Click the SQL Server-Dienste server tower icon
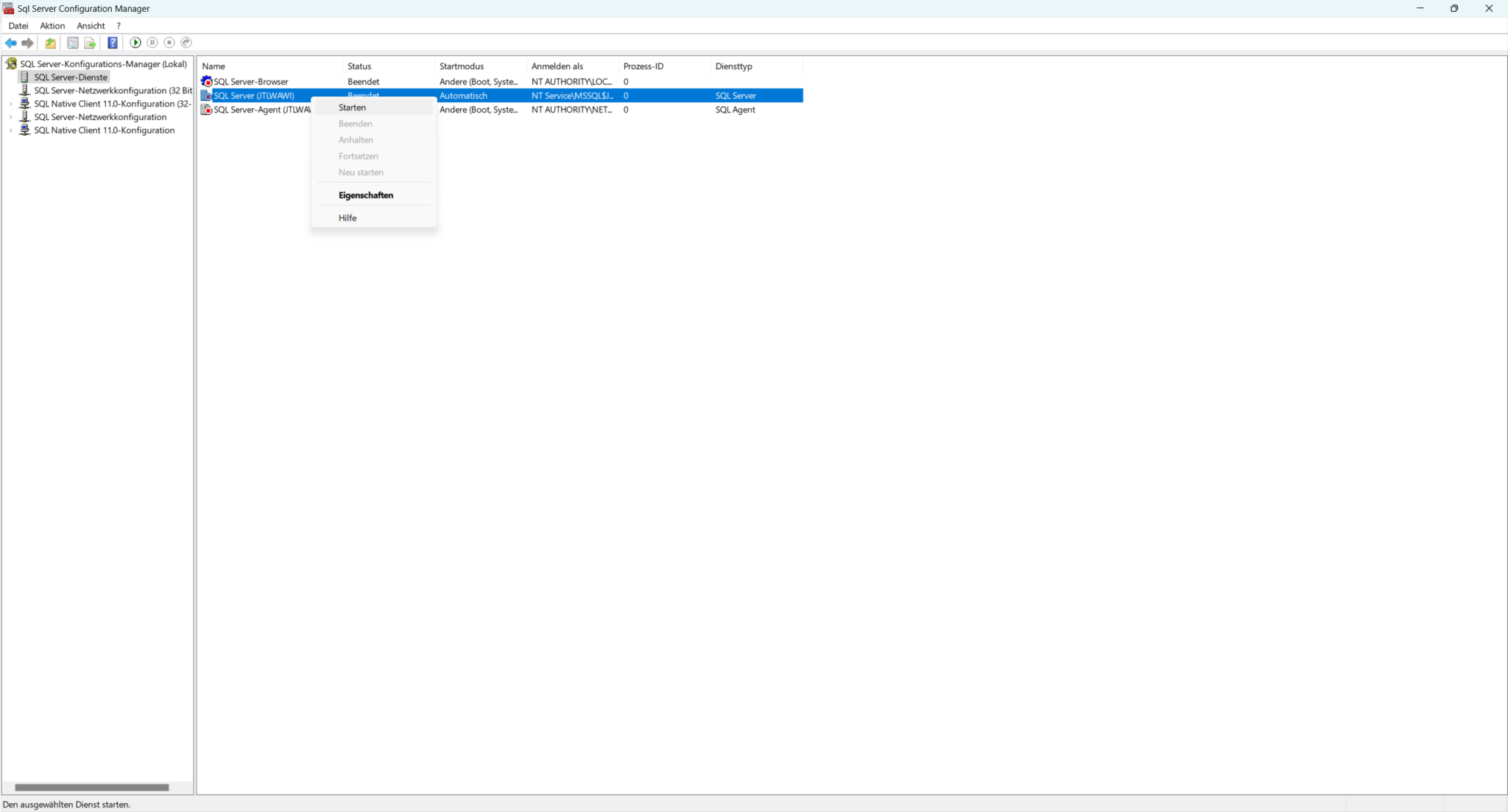Screen dimensions: 1508x812 [x=24, y=77]
